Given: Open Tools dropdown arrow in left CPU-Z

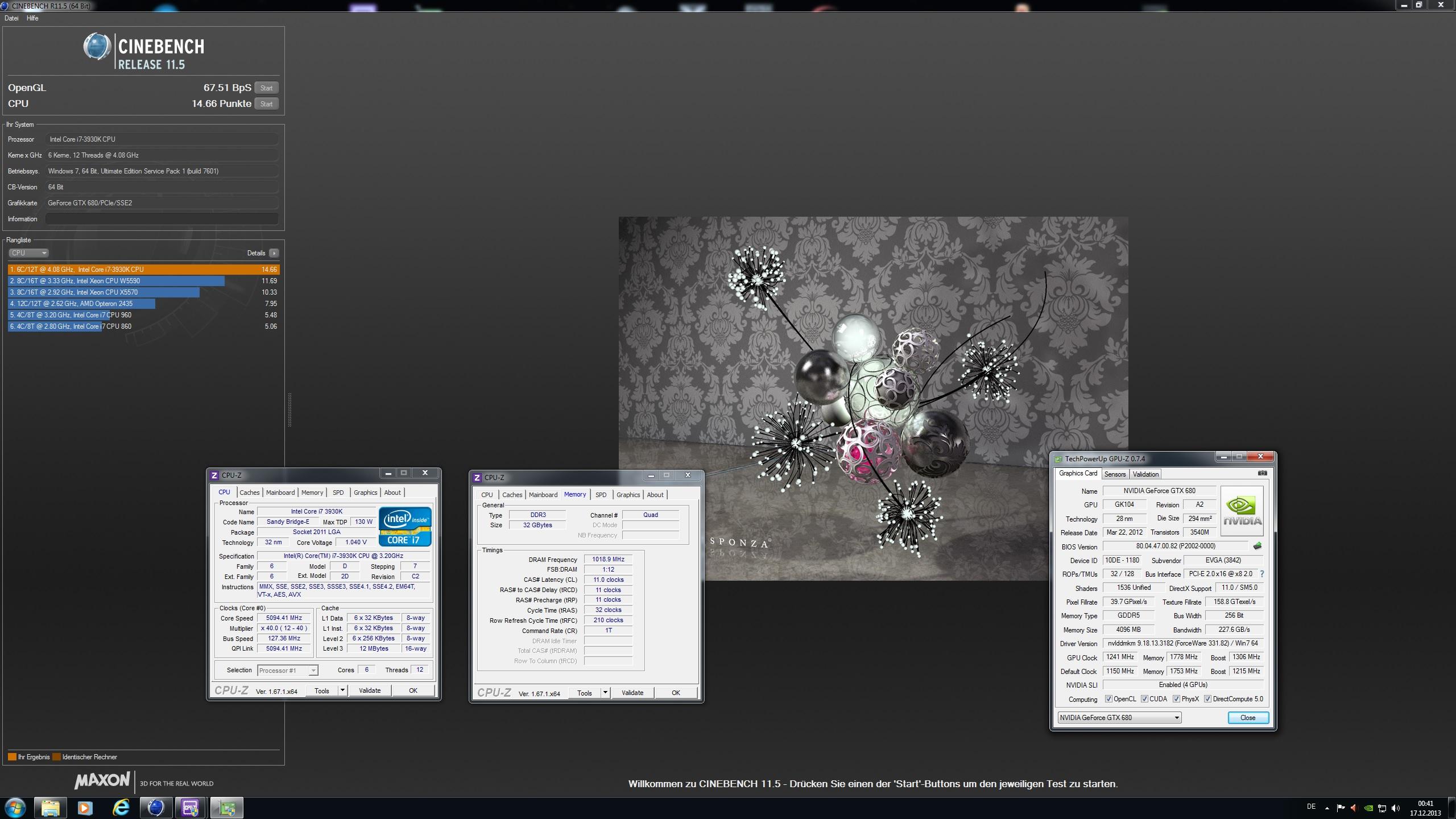Looking at the screenshot, I should pos(342,690).
